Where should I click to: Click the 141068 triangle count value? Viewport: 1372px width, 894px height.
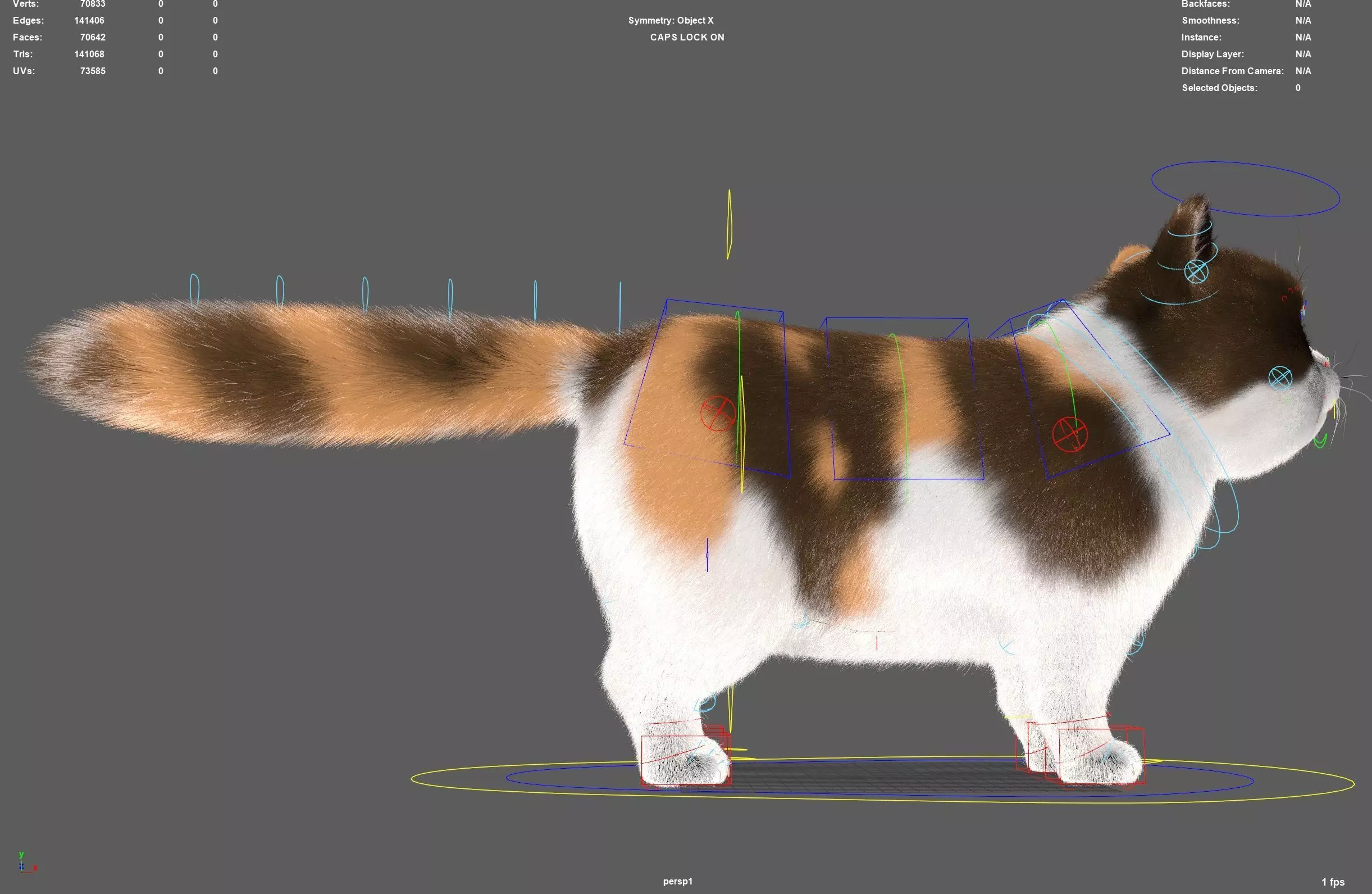click(x=89, y=53)
